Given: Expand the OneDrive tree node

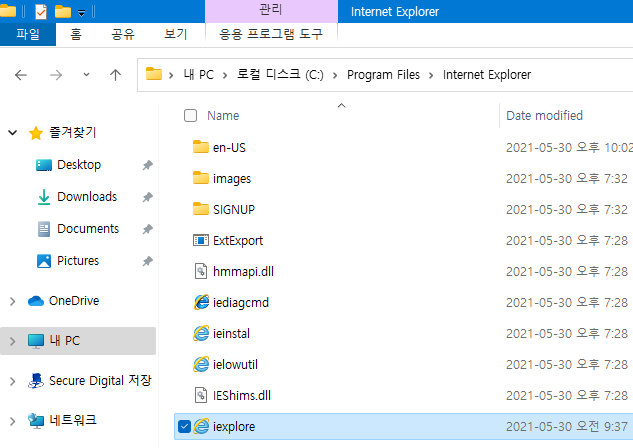Looking at the screenshot, I should pyautogui.click(x=13, y=301).
